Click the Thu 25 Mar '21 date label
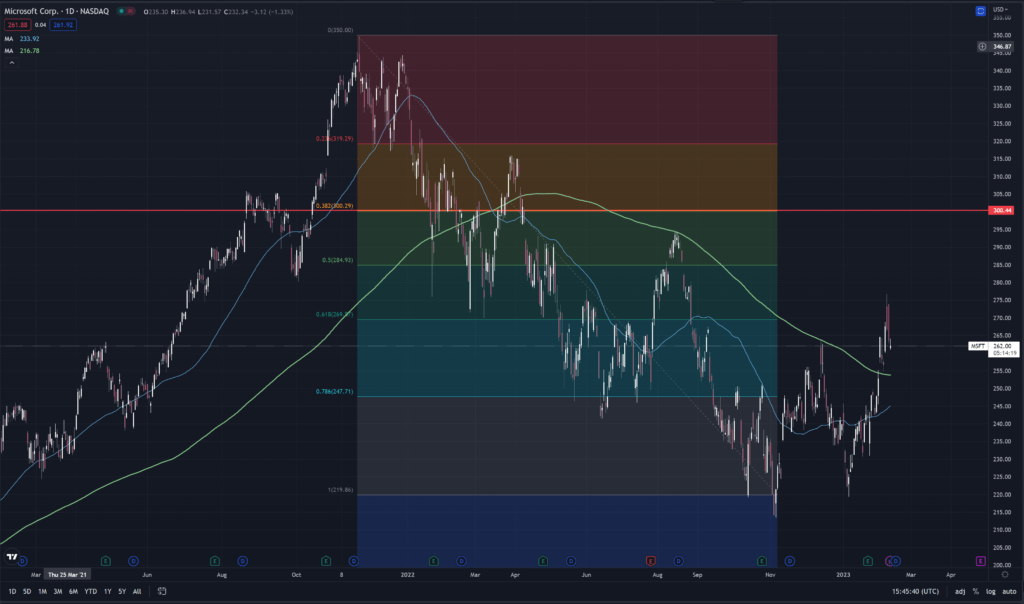Screen dimensions: 1024x604 (67, 575)
